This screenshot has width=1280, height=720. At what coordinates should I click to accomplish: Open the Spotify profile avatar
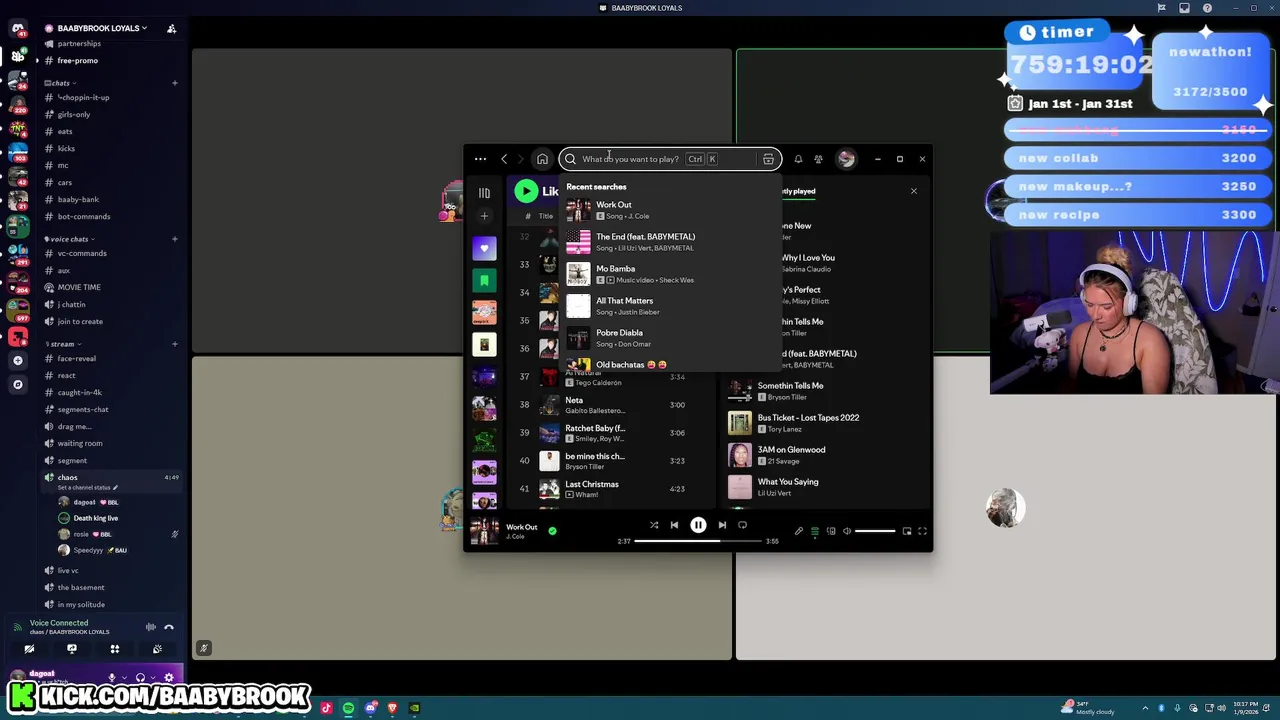coord(846,159)
